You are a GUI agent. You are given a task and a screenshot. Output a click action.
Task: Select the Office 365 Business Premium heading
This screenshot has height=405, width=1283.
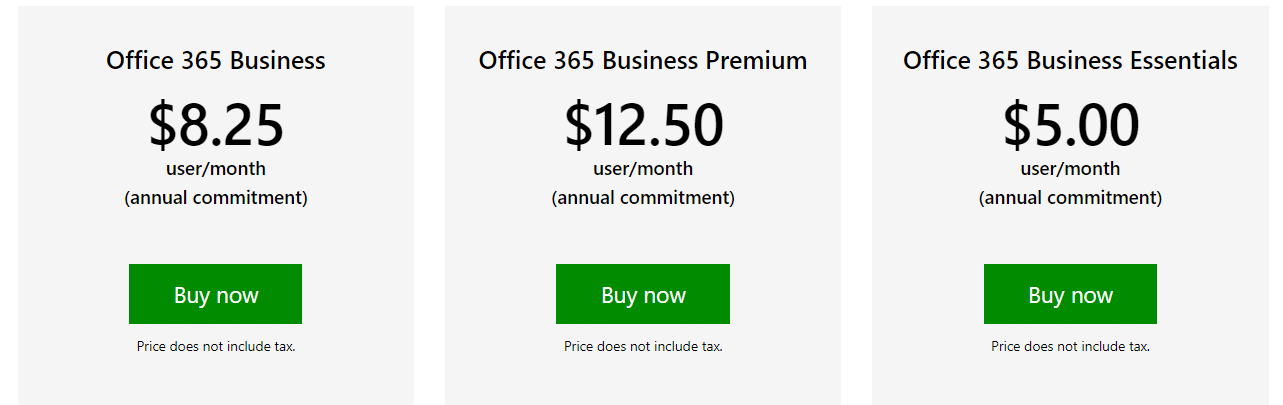click(643, 60)
